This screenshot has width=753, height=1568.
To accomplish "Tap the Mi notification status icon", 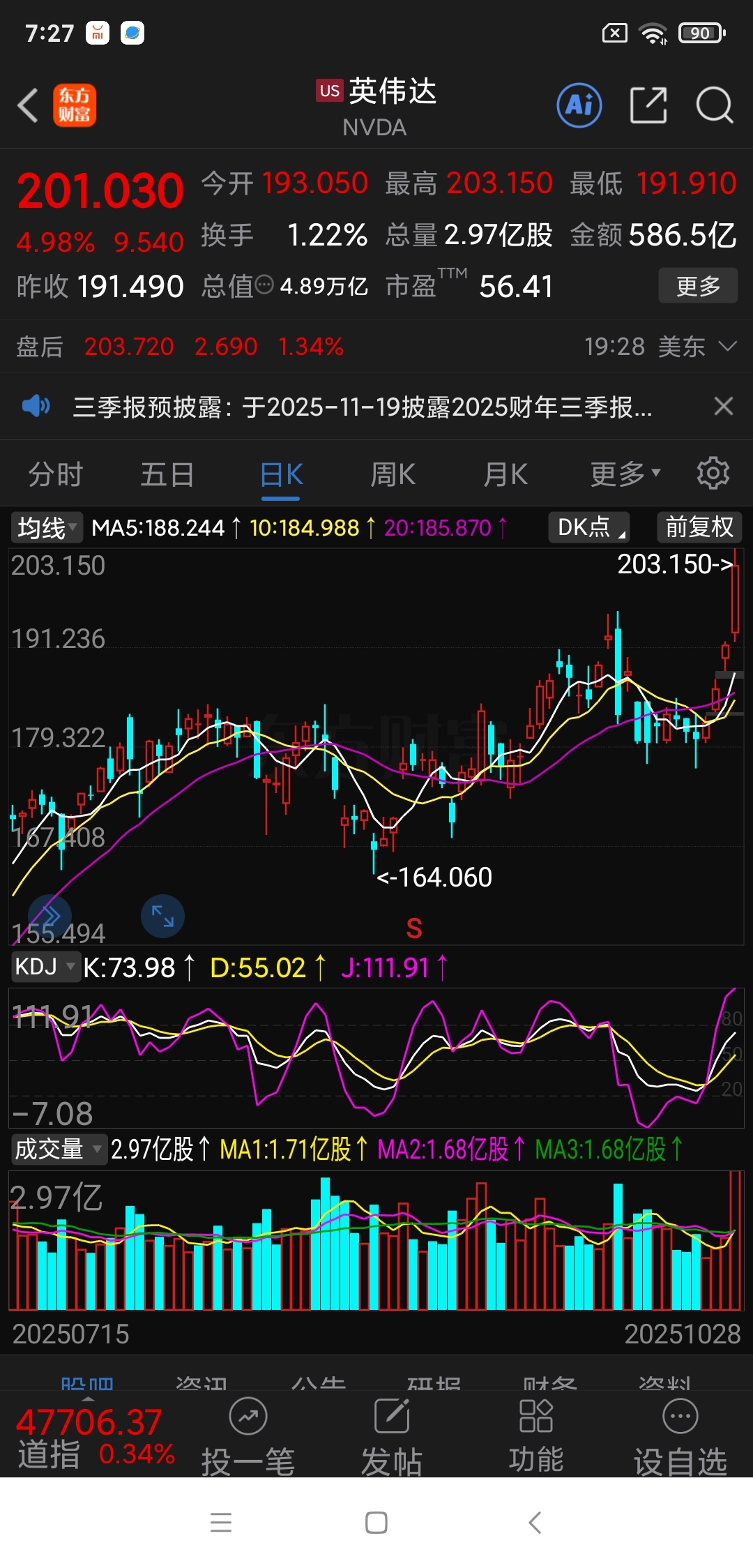I will click(98, 33).
